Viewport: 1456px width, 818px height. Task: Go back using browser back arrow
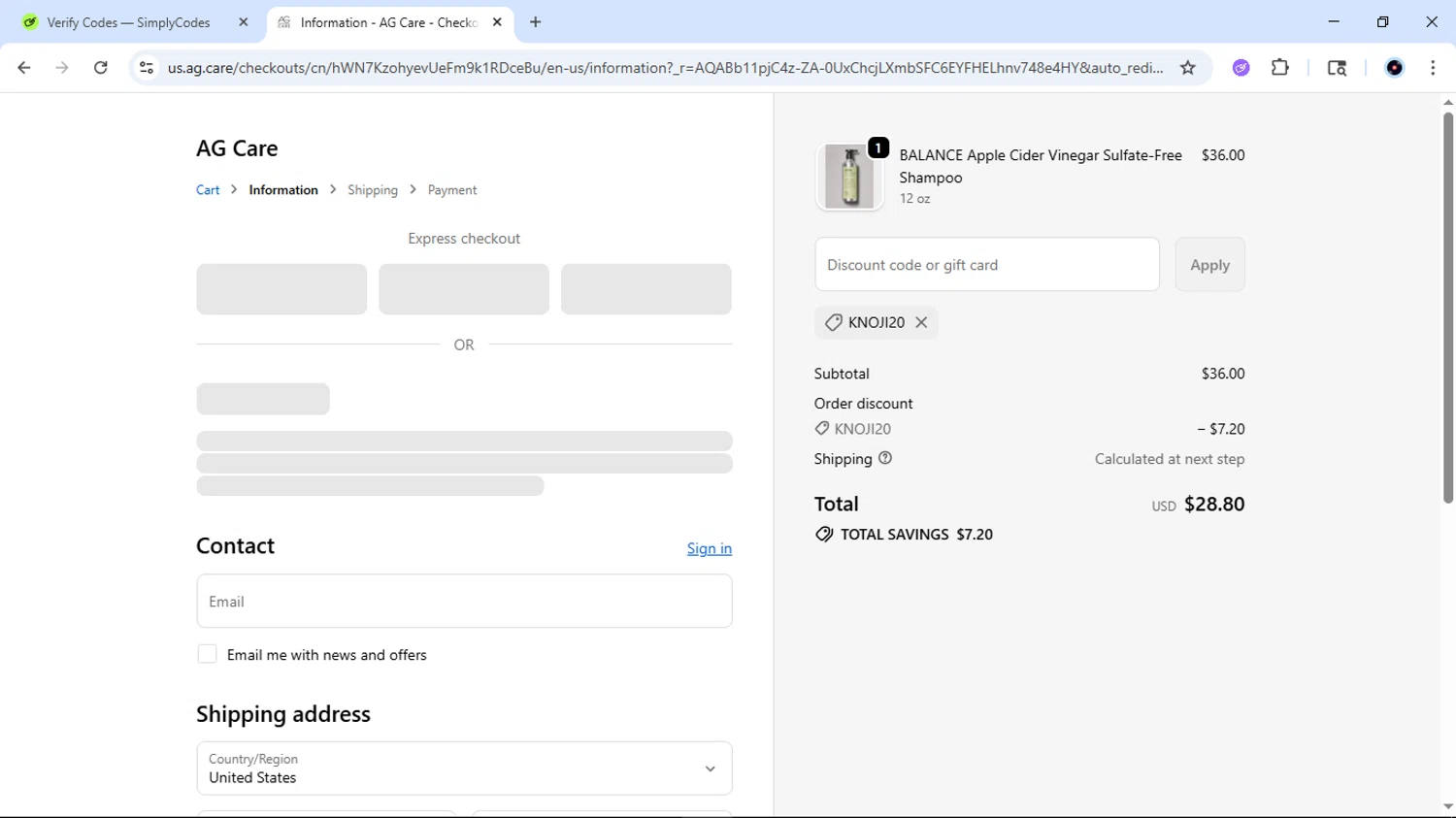coord(24,68)
